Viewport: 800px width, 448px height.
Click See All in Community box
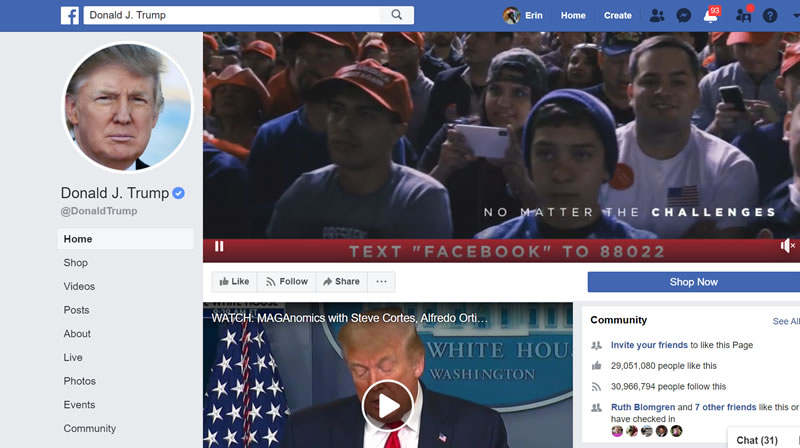coord(786,321)
